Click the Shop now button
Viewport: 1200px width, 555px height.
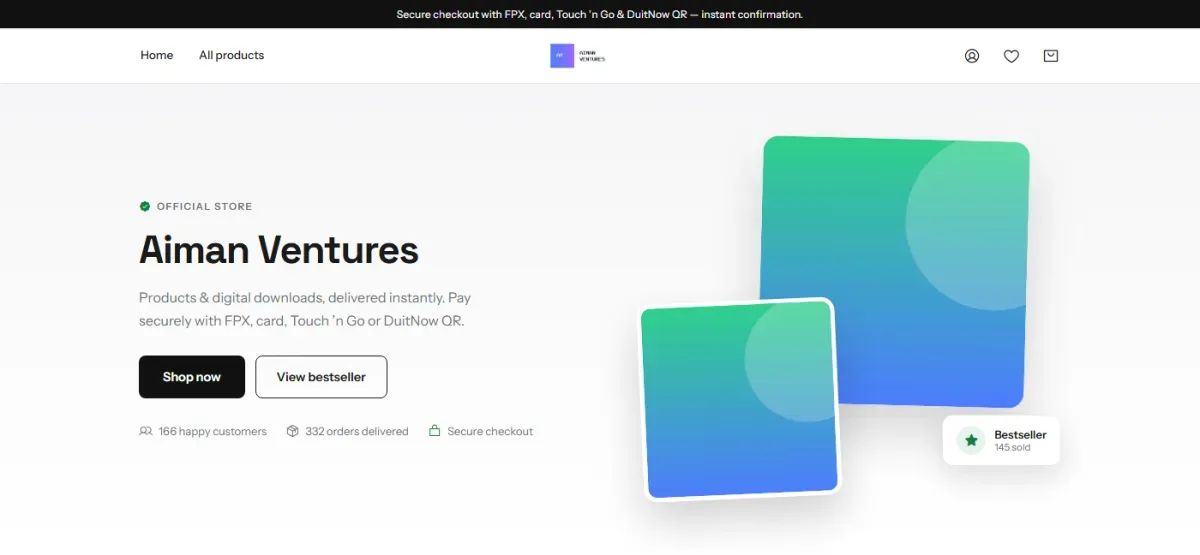192,377
